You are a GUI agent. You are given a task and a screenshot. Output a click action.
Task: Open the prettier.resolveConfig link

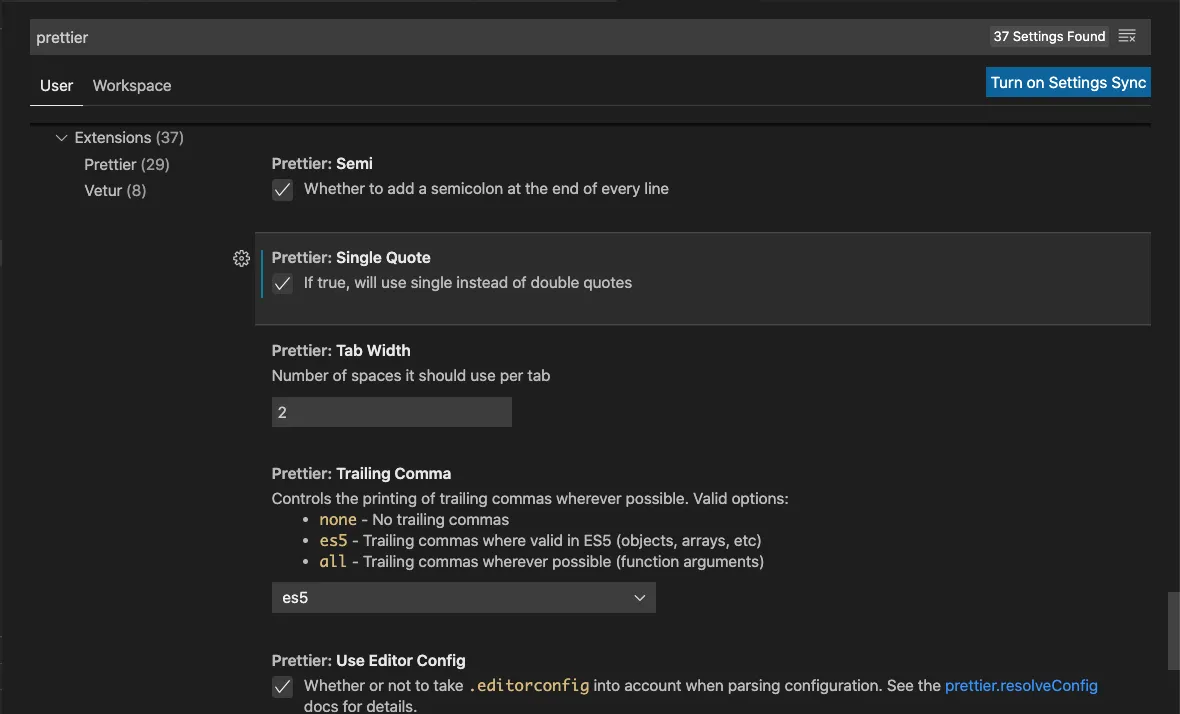point(1021,686)
